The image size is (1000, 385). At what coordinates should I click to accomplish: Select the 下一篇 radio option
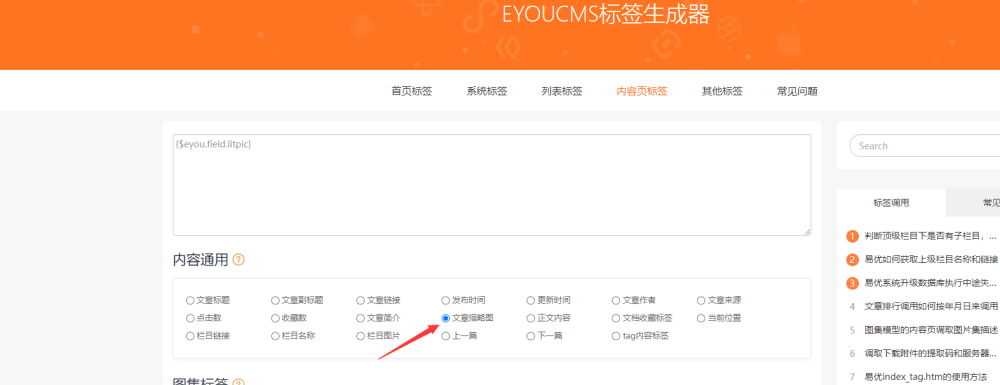click(x=531, y=336)
